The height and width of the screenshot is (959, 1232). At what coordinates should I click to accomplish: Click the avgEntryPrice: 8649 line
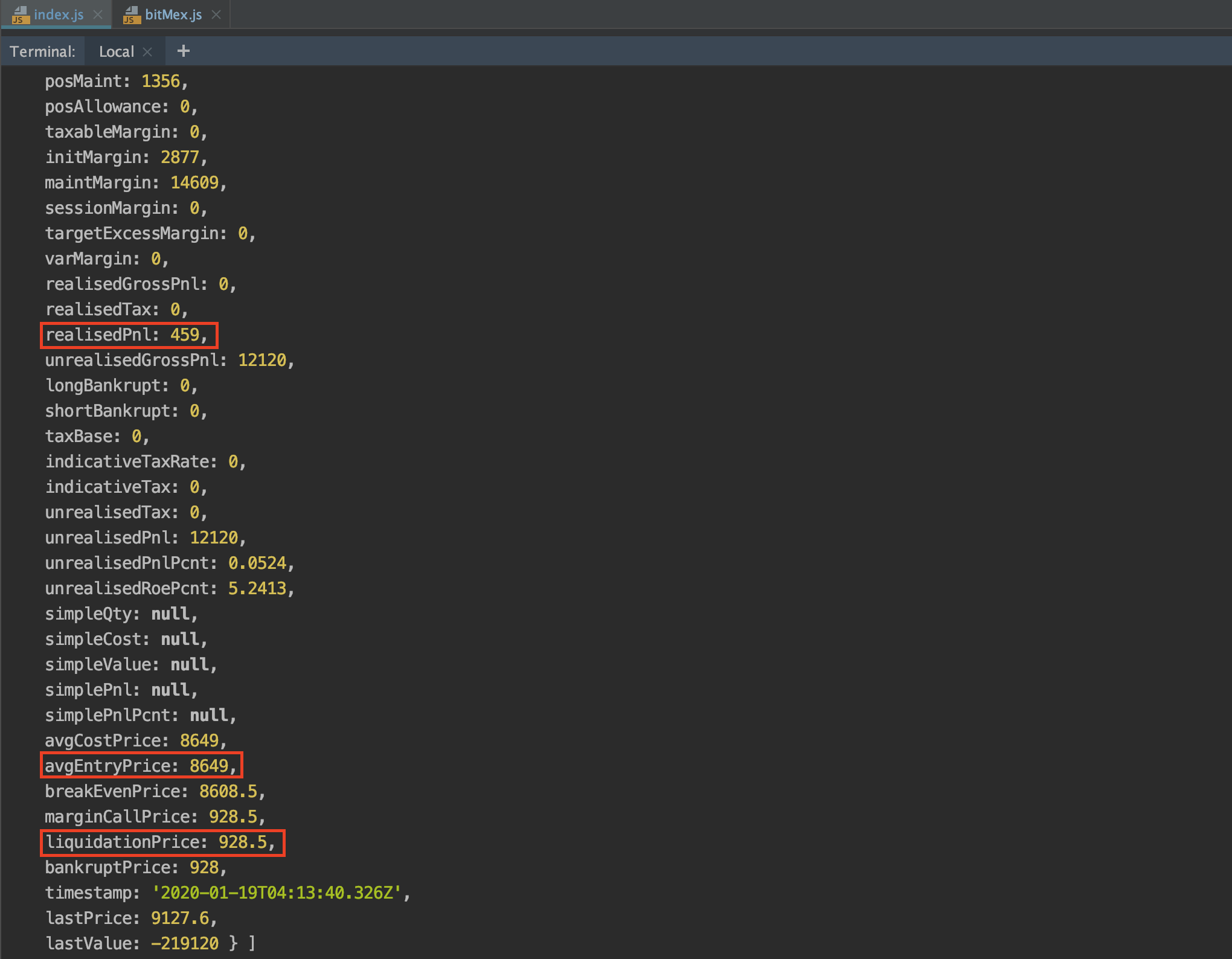click(x=141, y=766)
